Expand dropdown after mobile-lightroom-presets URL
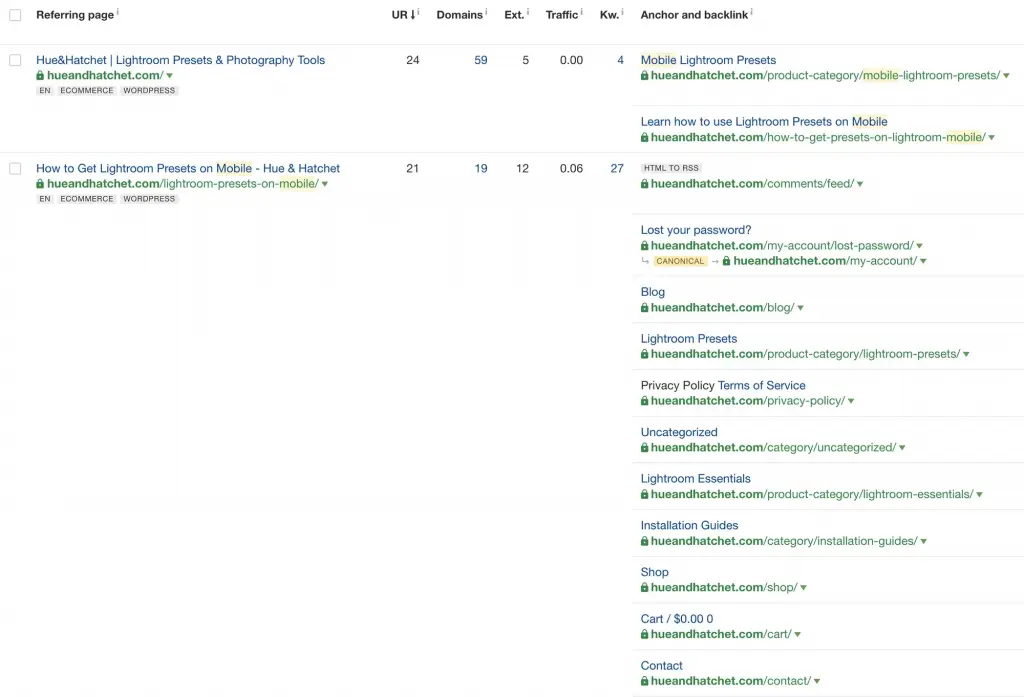The height and width of the screenshot is (697, 1024). [x=1006, y=76]
